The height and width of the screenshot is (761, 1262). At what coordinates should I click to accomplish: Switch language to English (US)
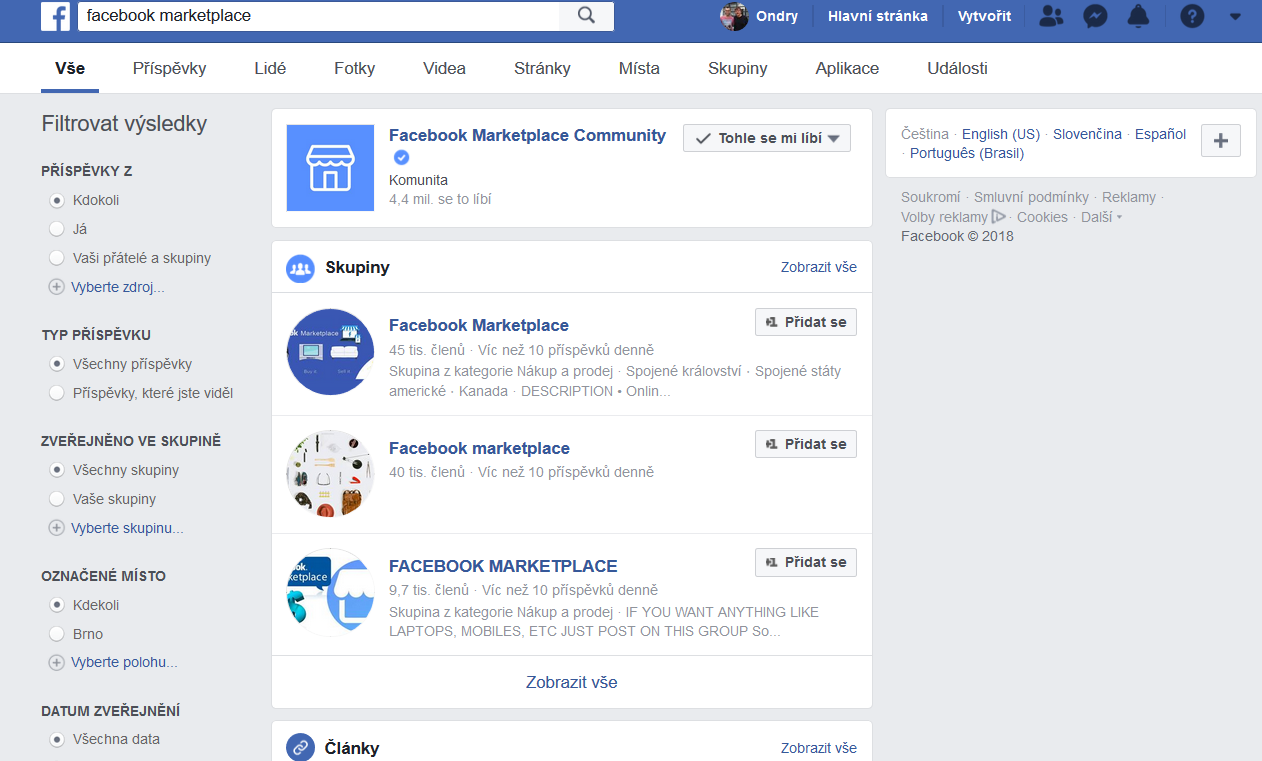tap(1001, 134)
